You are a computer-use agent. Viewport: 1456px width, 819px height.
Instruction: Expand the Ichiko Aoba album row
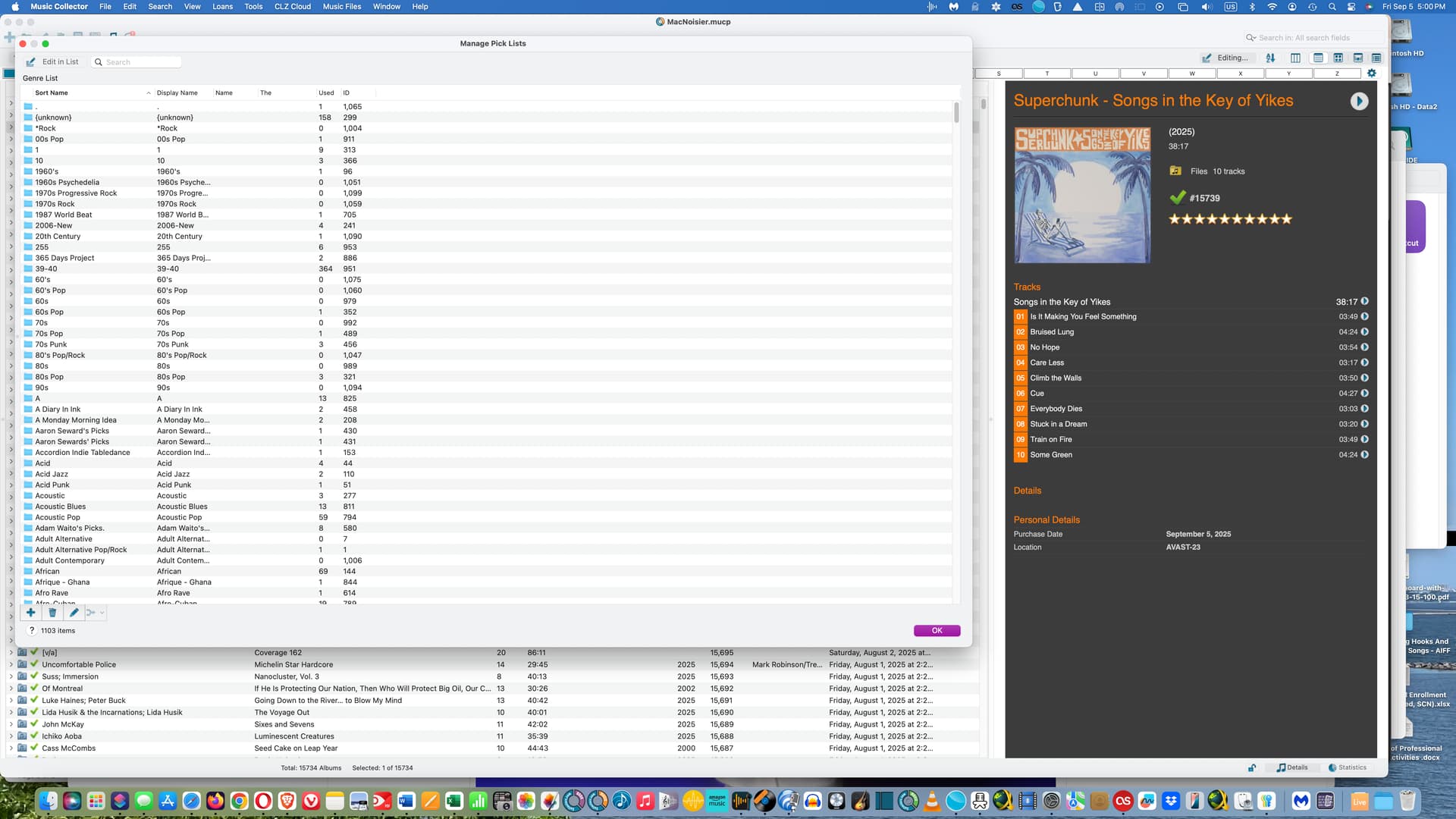[x=11, y=736]
